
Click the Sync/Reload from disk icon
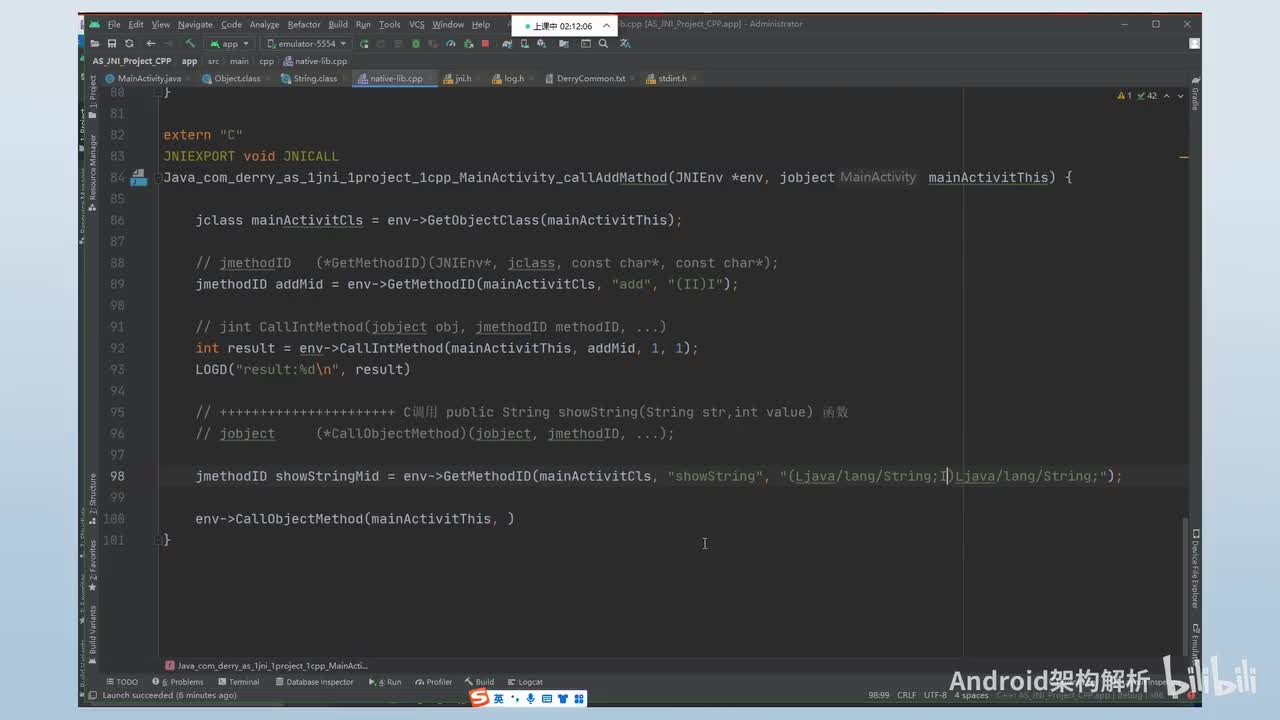click(129, 44)
